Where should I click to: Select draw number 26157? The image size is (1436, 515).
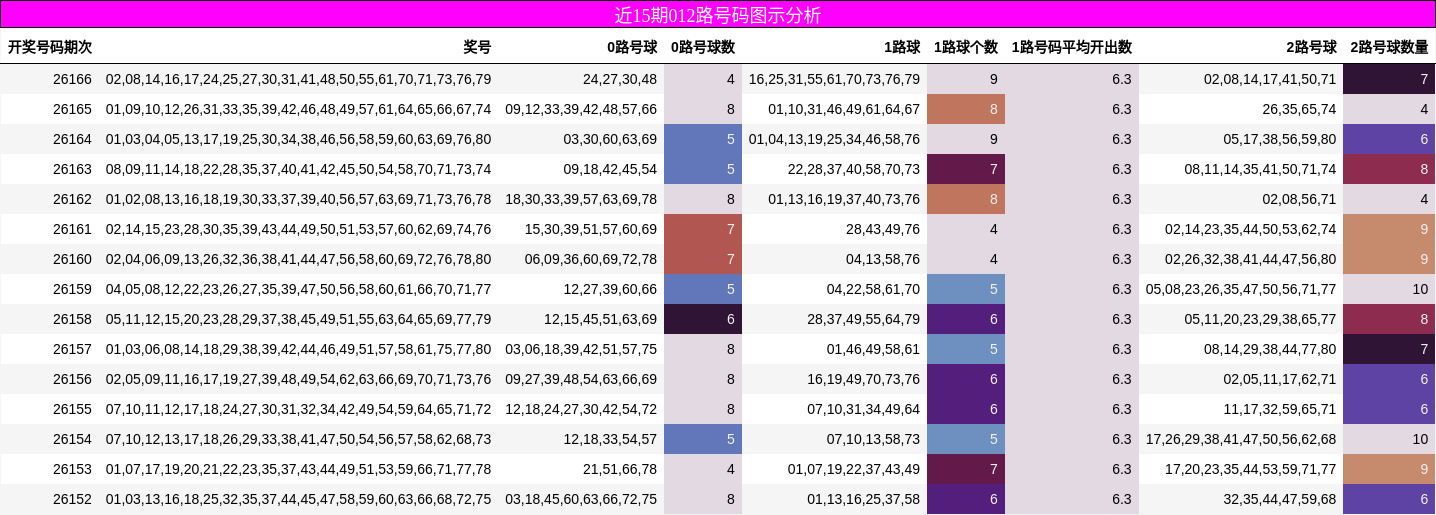pos(72,349)
